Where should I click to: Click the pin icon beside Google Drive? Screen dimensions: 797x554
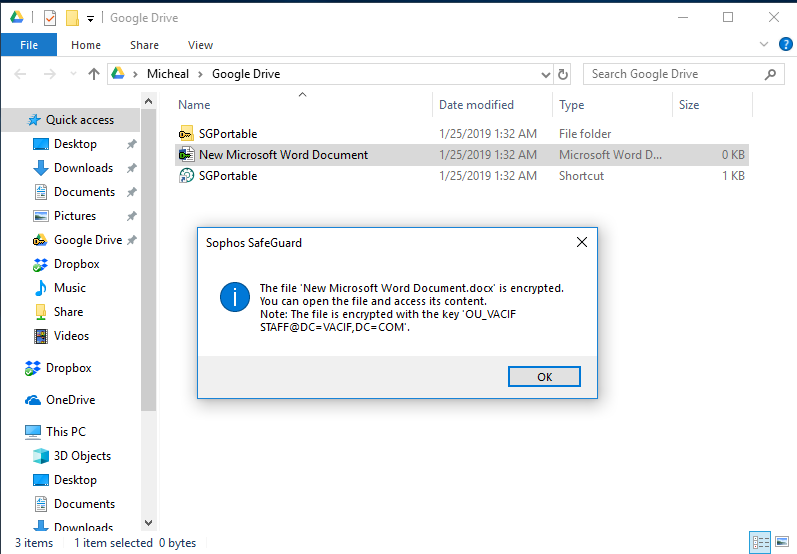132,240
